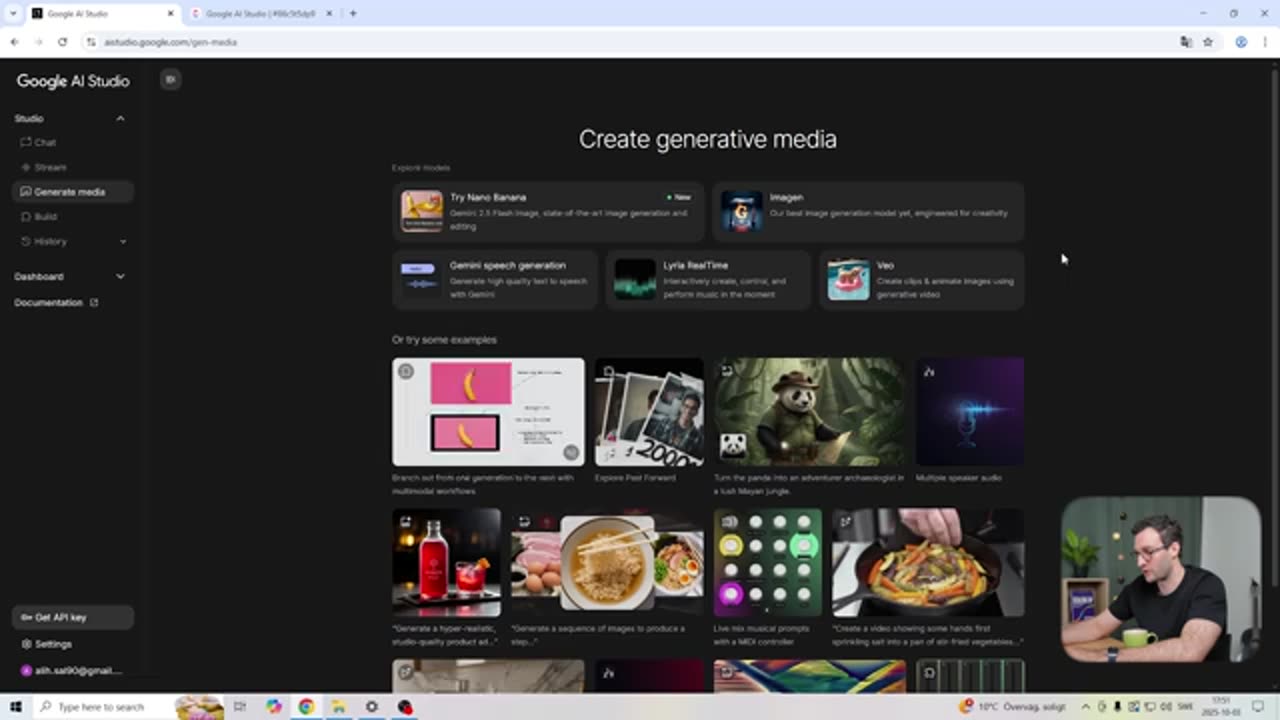Open the account email profile entry
This screenshot has width=1280, height=720.
[x=70, y=671]
